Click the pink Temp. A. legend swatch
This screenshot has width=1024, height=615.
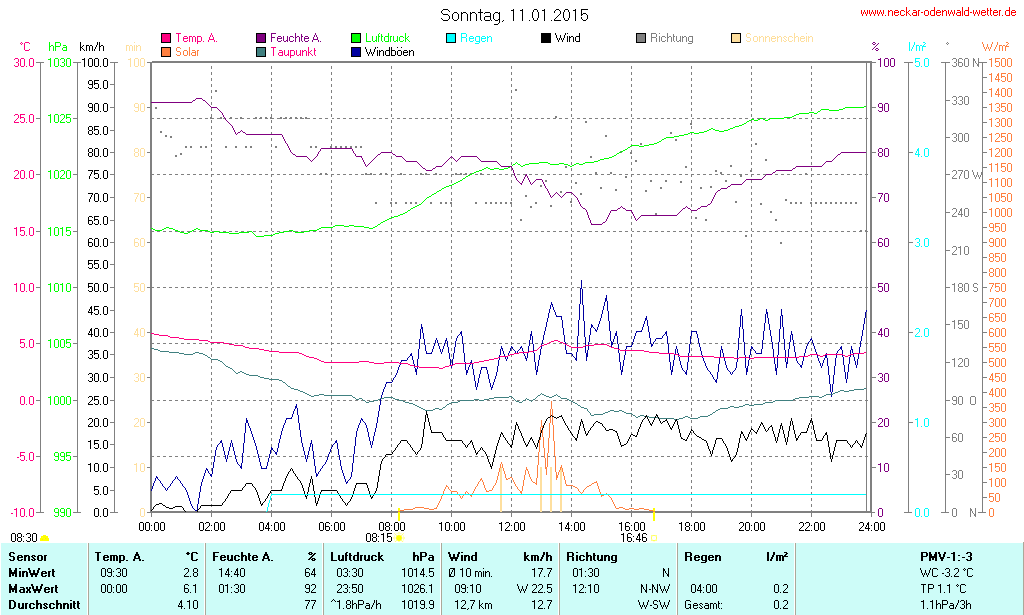[166, 38]
